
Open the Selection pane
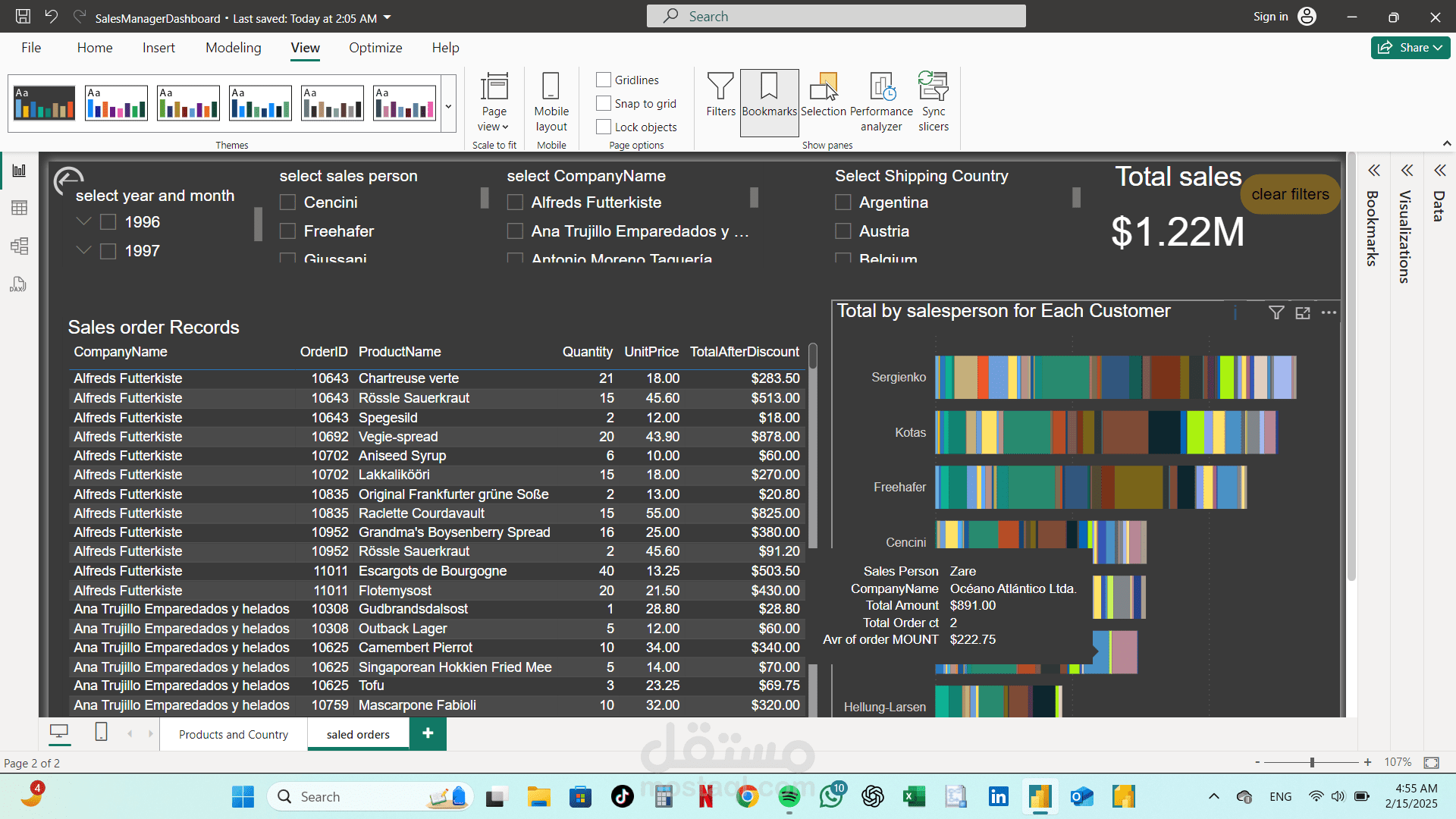click(823, 96)
